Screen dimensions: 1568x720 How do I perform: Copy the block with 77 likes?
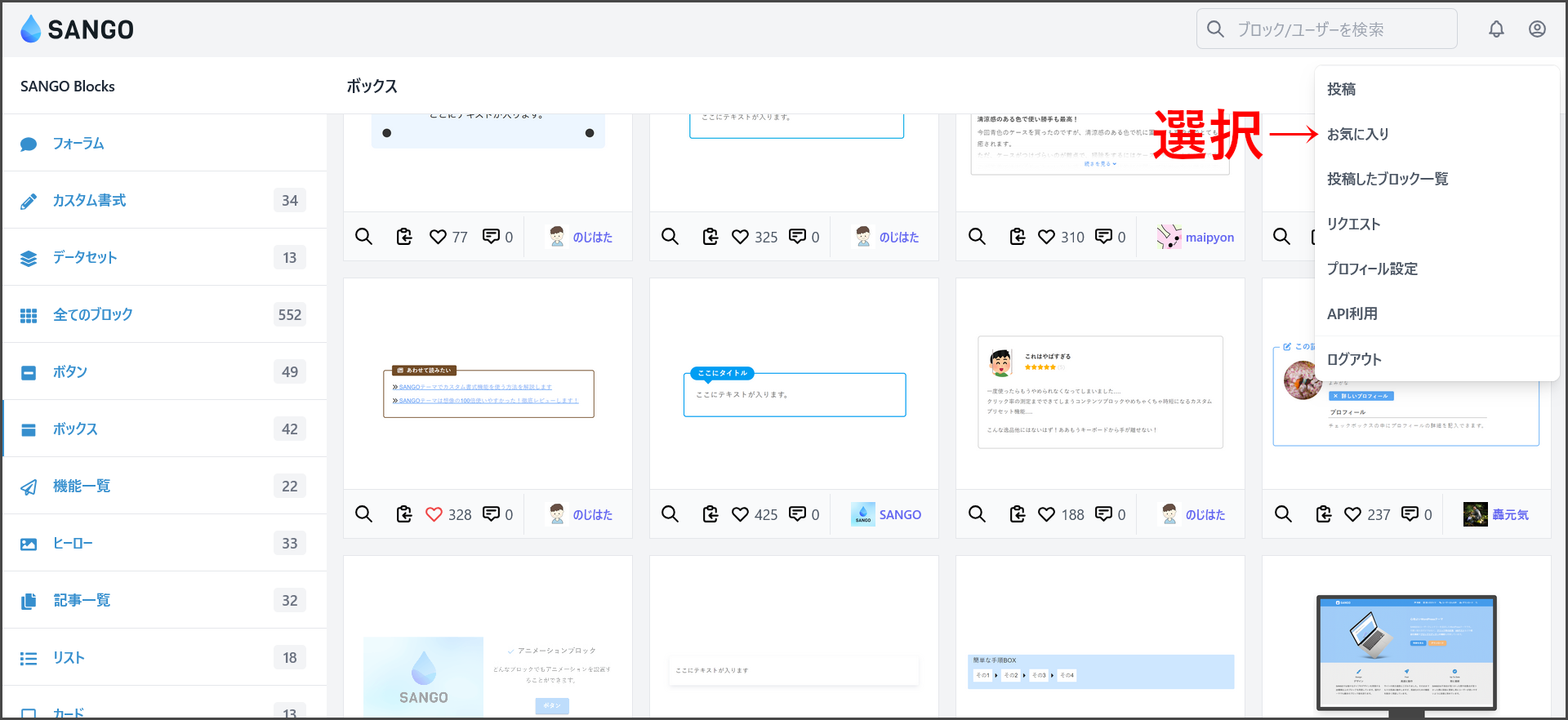pyautogui.click(x=404, y=237)
